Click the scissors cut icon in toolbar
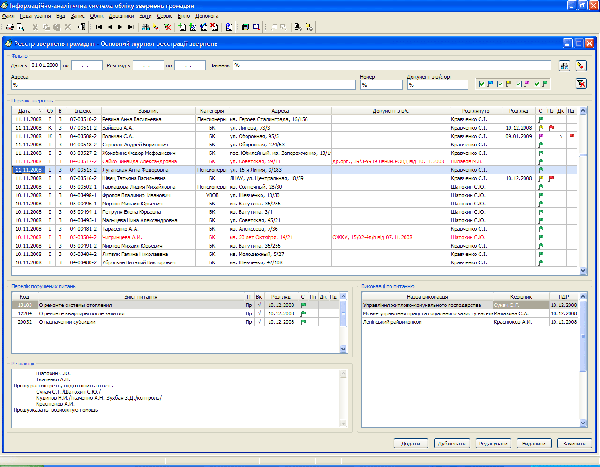The image size is (600, 467). click(x=36, y=29)
